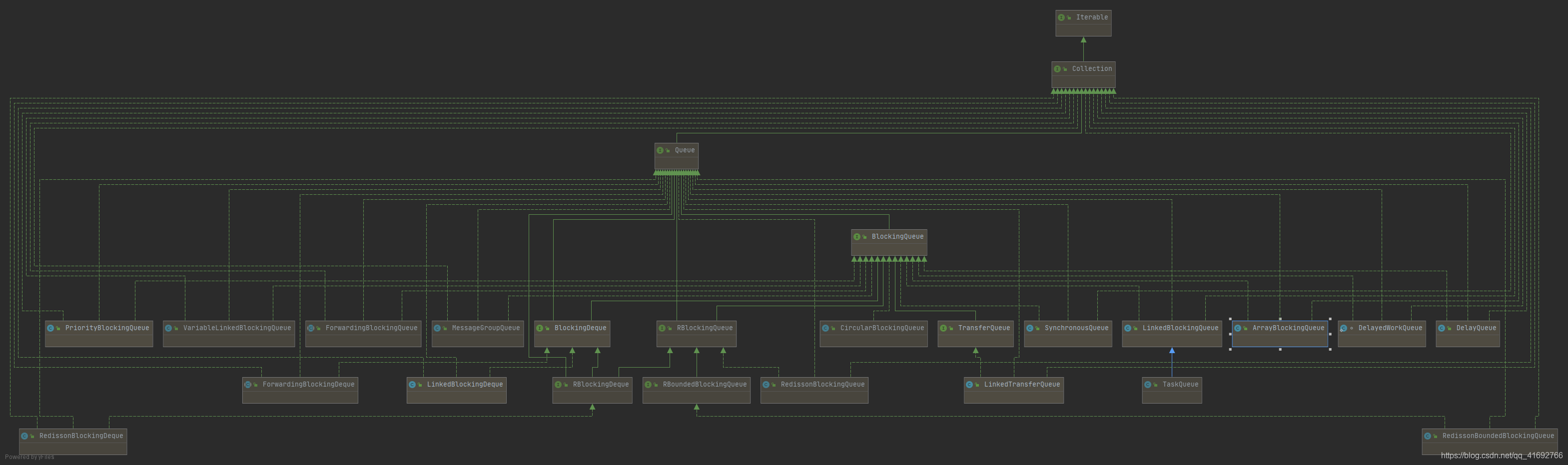Click the VariableLinkedBlockingQueue class icon
This screenshot has height=465, width=1568.
point(168,328)
